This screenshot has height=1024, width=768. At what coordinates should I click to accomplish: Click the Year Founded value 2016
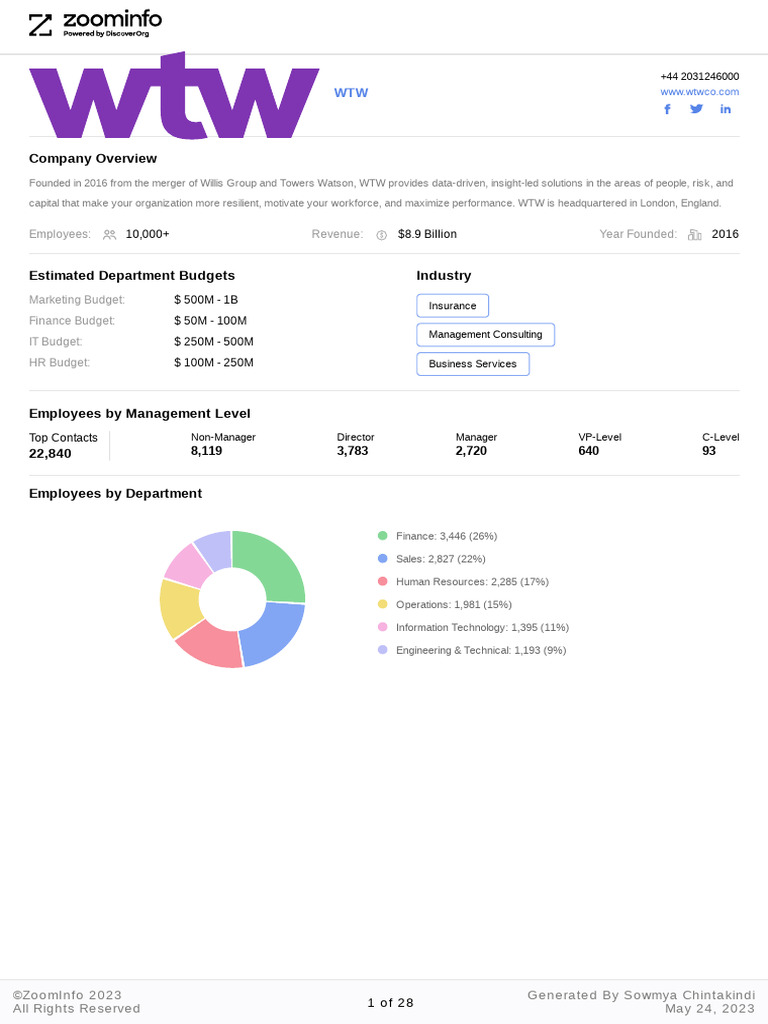pos(725,234)
